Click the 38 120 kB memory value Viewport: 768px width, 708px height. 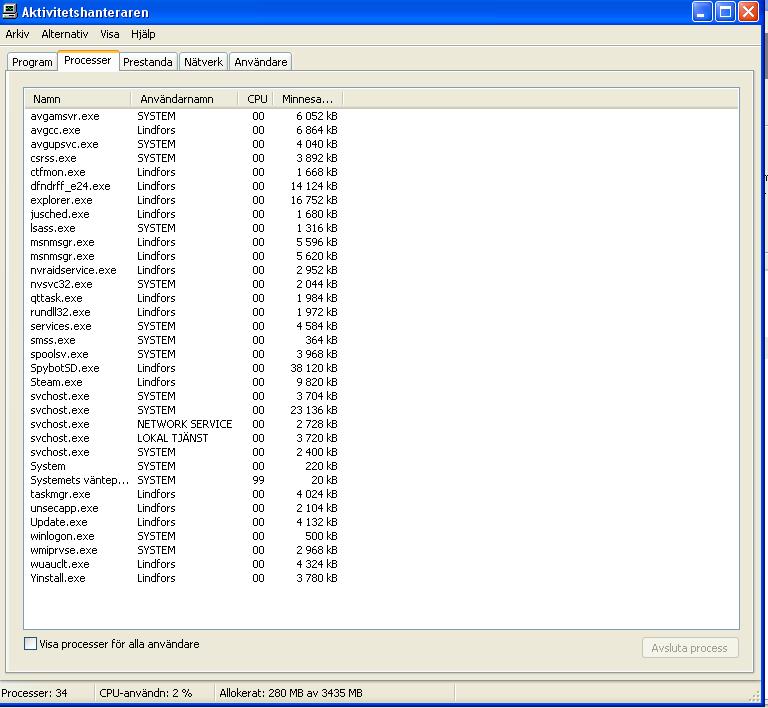coord(314,368)
